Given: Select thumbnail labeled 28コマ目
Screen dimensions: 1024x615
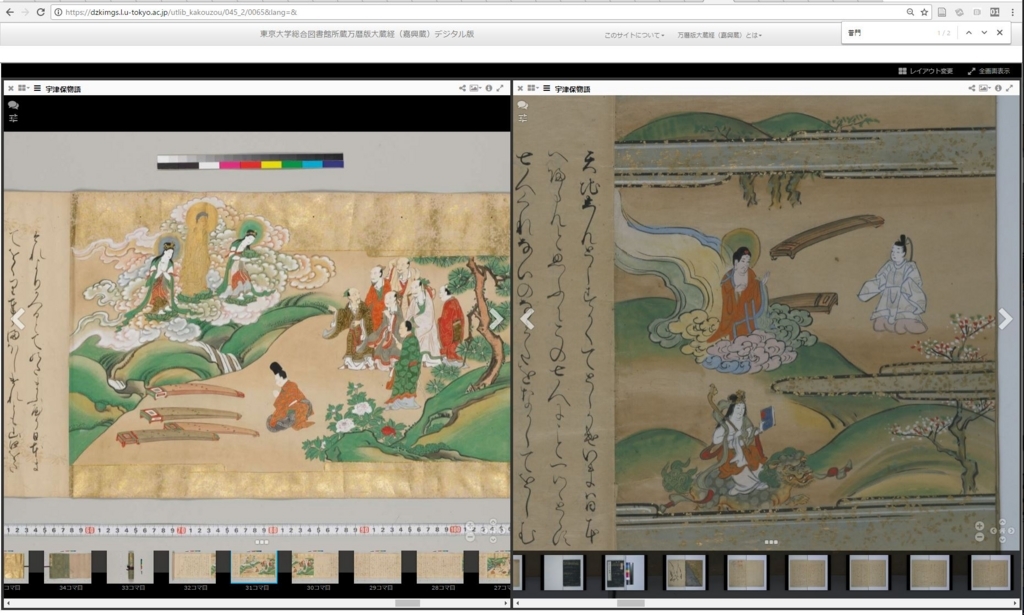Looking at the screenshot, I should click(x=441, y=567).
